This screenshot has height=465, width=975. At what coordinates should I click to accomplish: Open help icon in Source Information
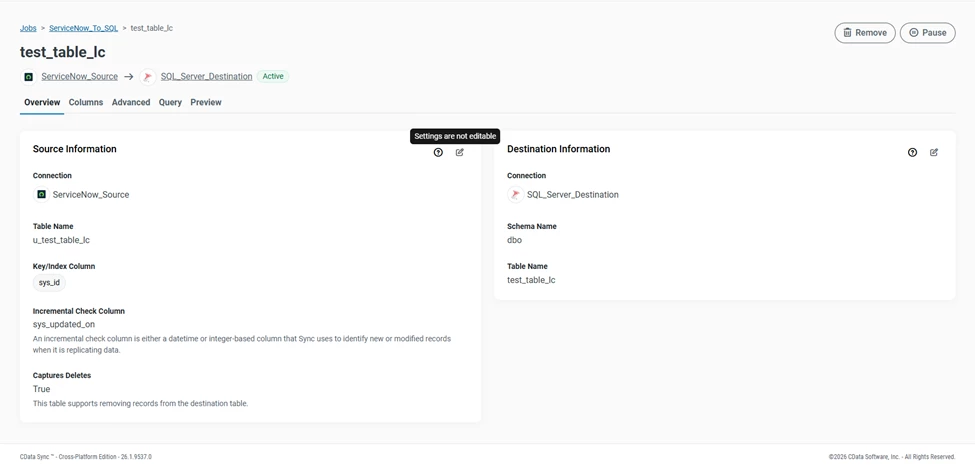[438, 152]
